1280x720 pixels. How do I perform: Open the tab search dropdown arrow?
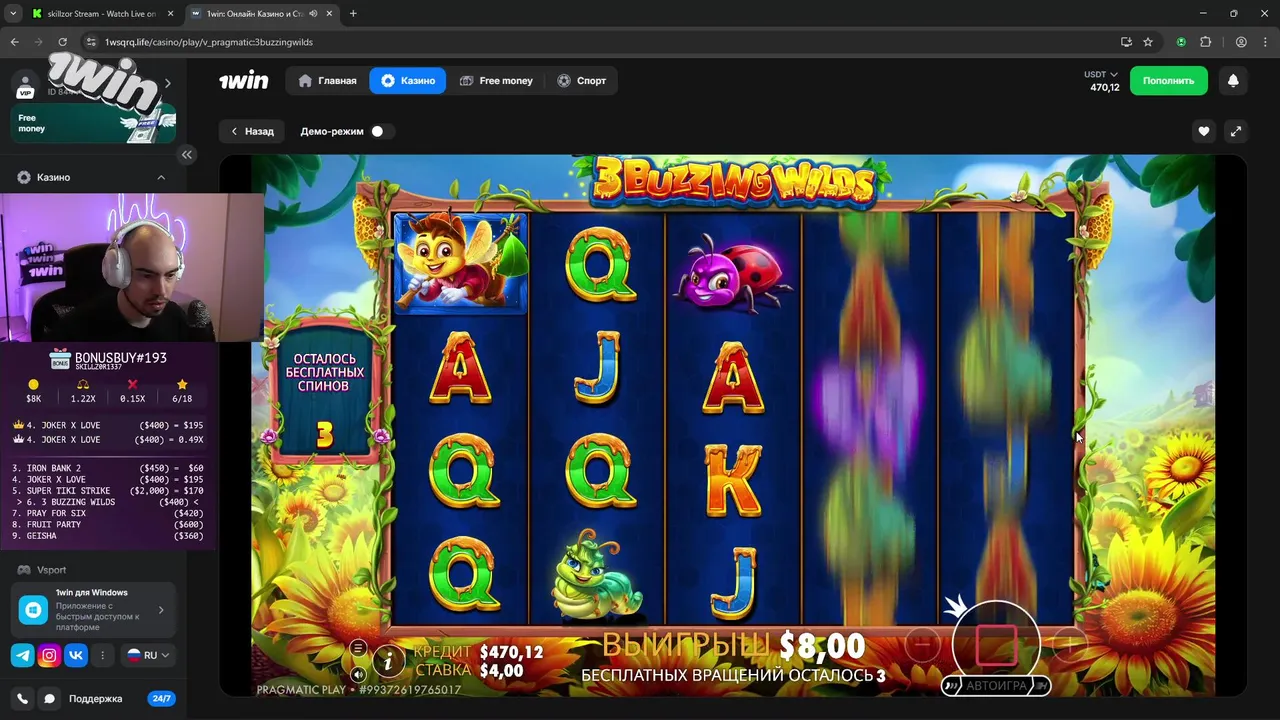[13, 13]
